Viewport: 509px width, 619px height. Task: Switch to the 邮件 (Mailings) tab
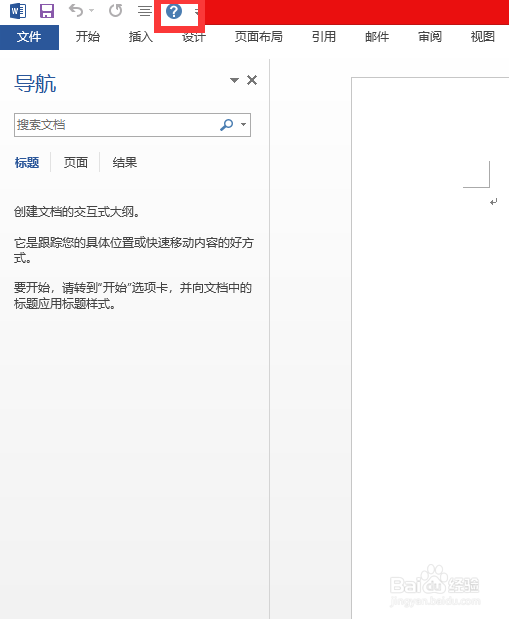pyautogui.click(x=377, y=37)
